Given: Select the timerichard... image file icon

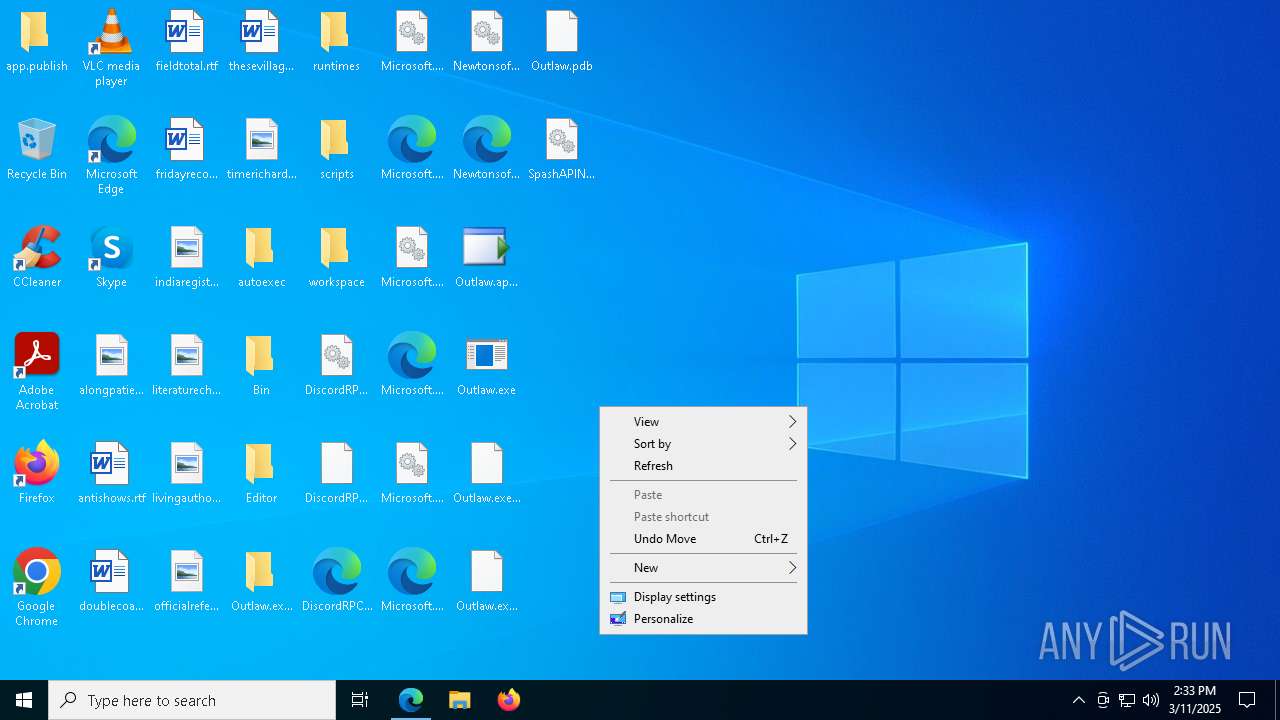Looking at the screenshot, I should [261, 149].
